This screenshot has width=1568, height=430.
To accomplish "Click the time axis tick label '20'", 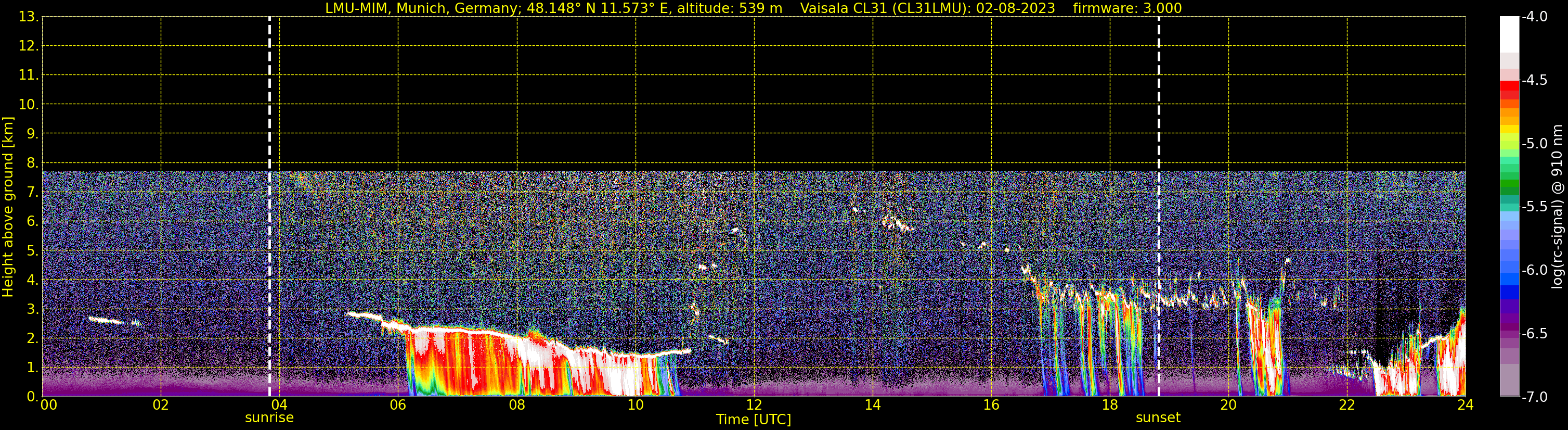I will point(1228,405).
